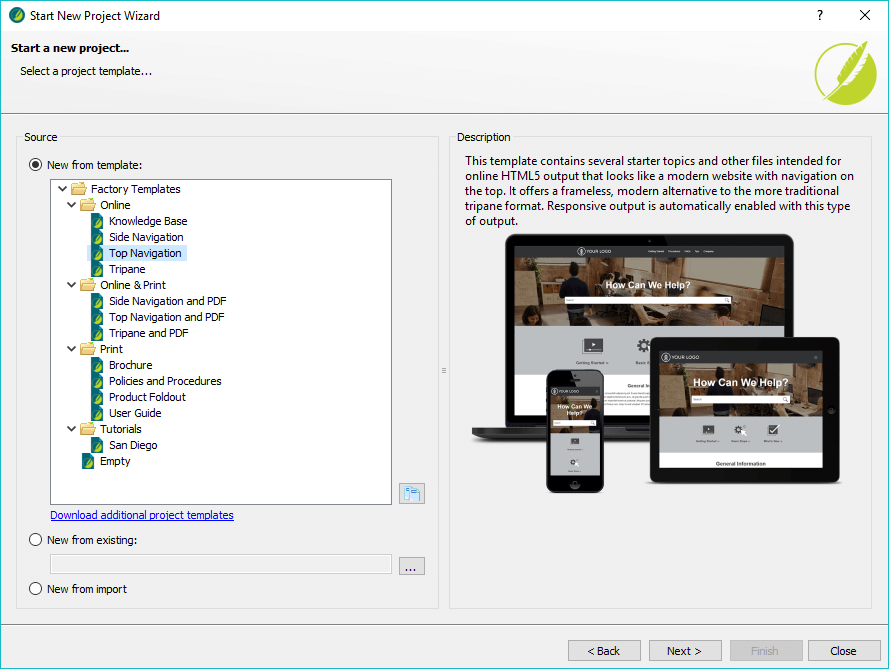889x669 pixels.
Task: Select the New from import radio button
Action: [x=35, y=588]
